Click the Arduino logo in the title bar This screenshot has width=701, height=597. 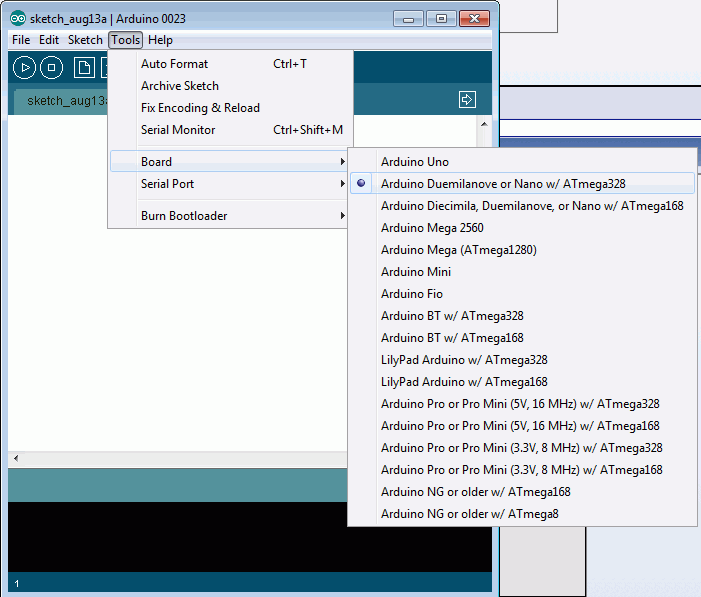point(18,19)
